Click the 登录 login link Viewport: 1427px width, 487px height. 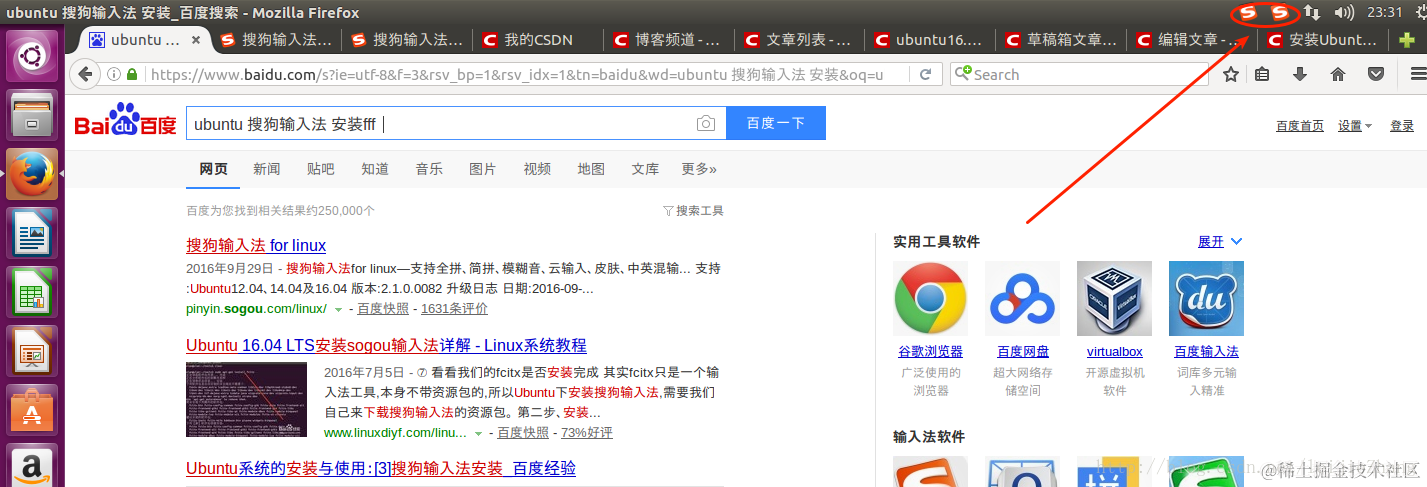1402,126
